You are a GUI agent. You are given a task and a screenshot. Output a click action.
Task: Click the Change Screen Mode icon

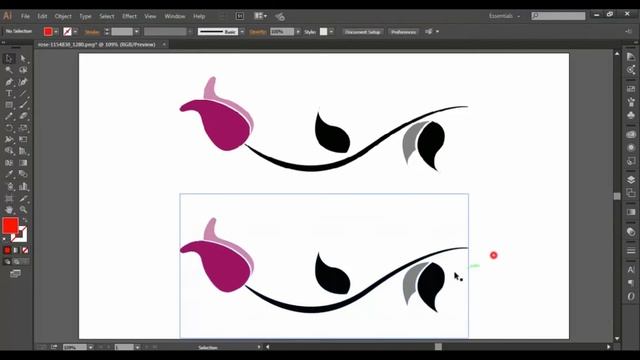15,273
